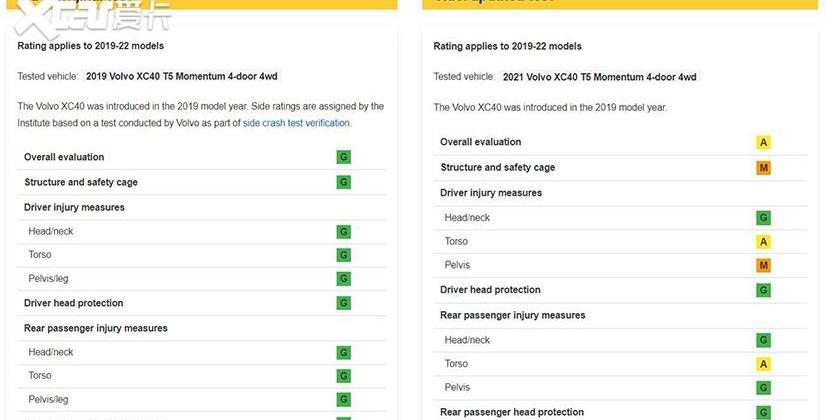Viewport: 826px width, 420px height.
Task: Click the left driver Pelvis/leg G badge
Action: [343, 278]
